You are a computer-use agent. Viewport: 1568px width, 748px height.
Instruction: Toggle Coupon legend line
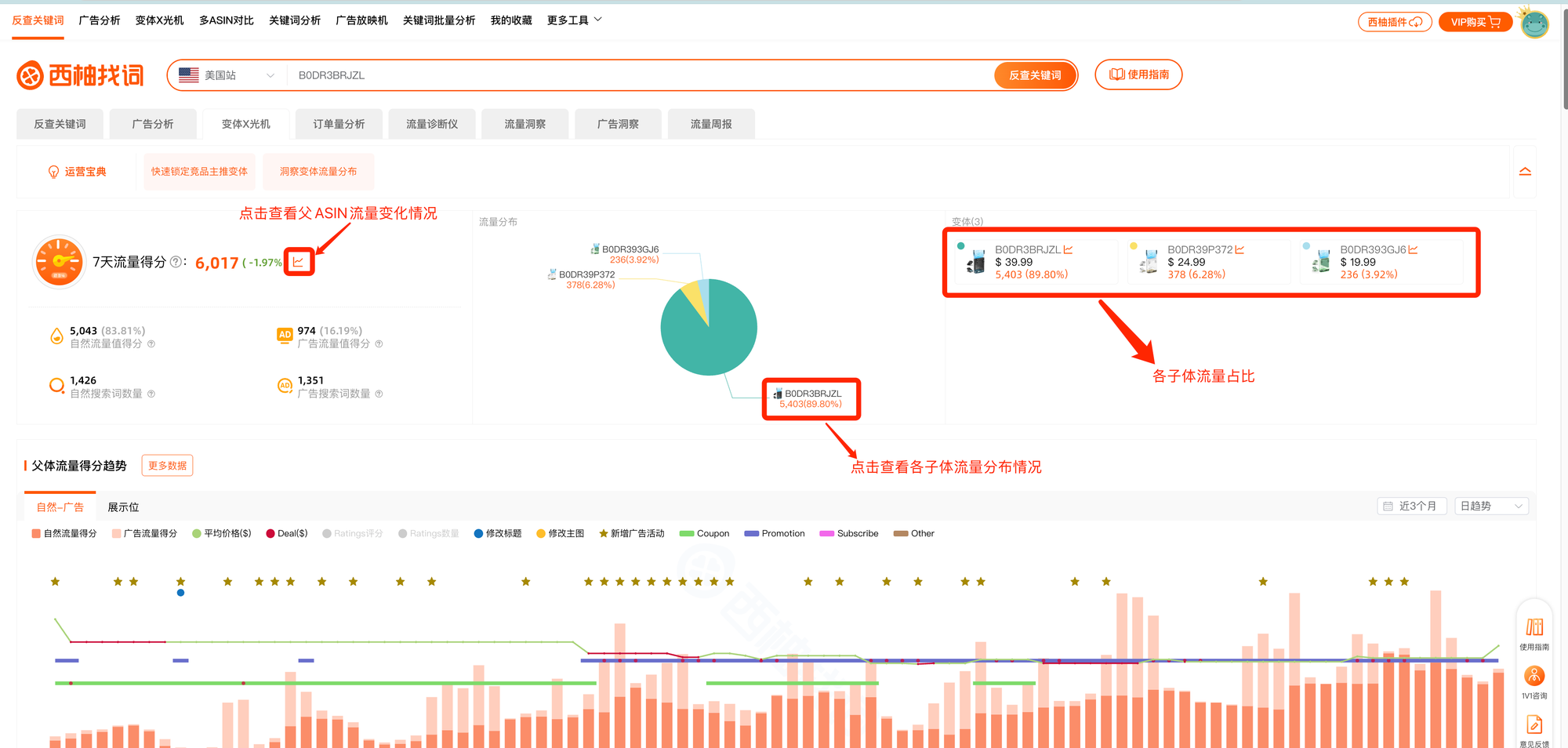[x=704, y=534]
